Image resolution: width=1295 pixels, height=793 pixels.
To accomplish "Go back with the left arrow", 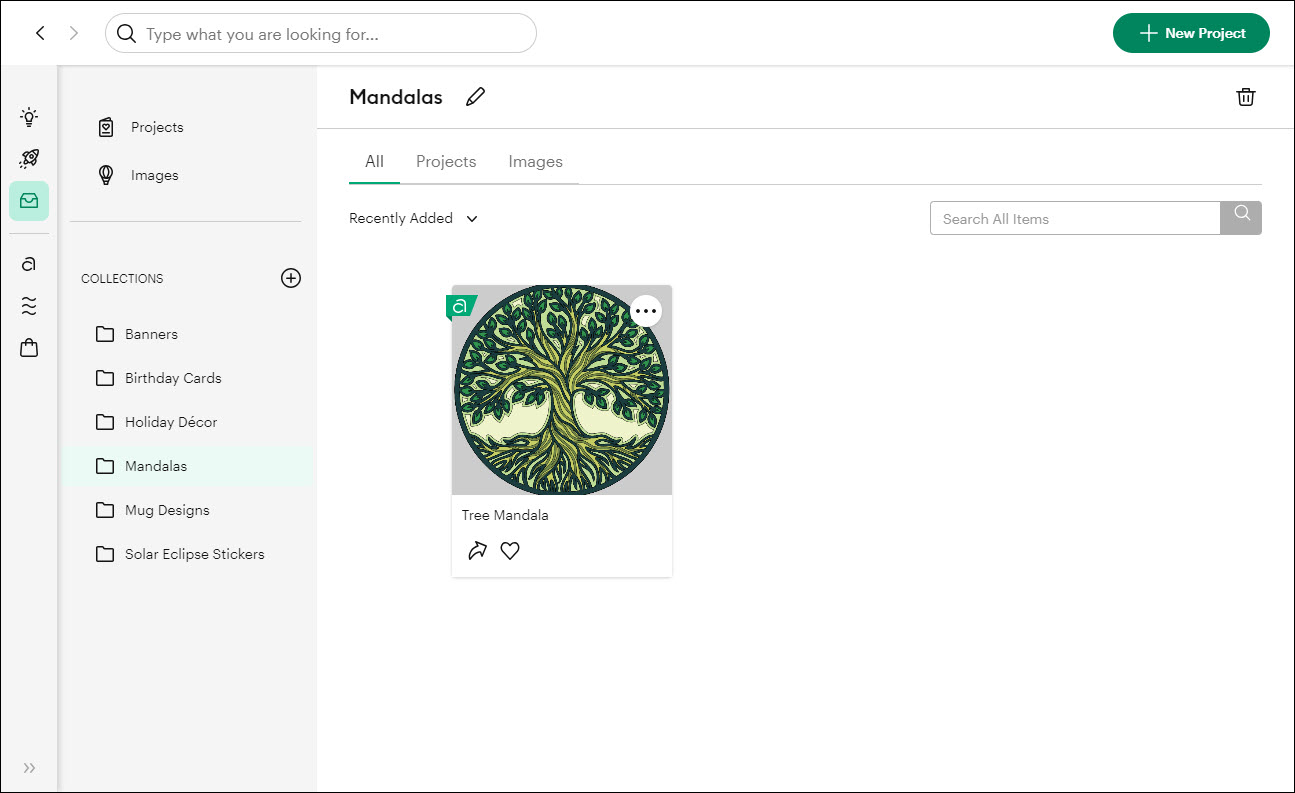I will point(40,33).
